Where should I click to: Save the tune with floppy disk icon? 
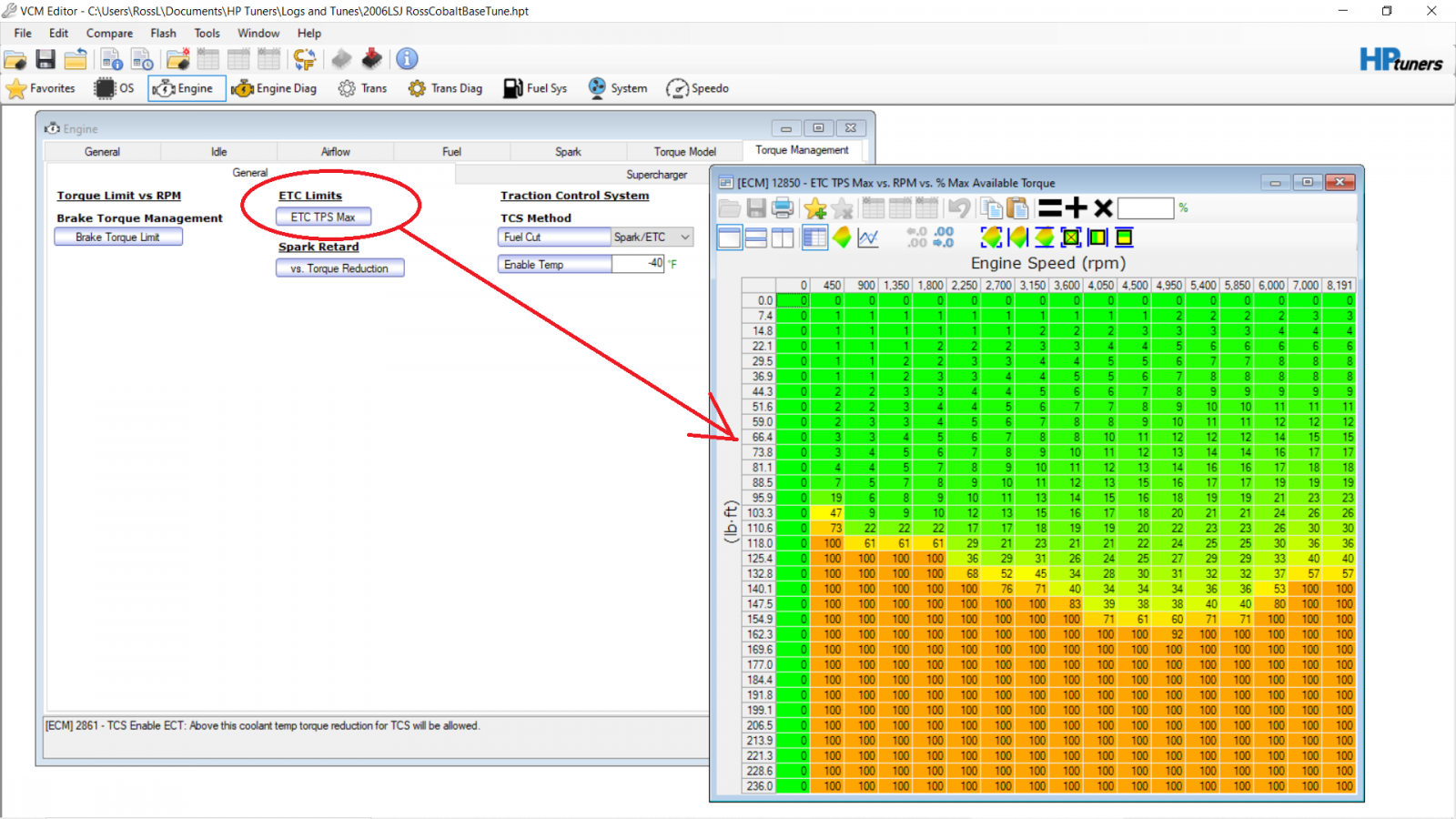point(45,60)
